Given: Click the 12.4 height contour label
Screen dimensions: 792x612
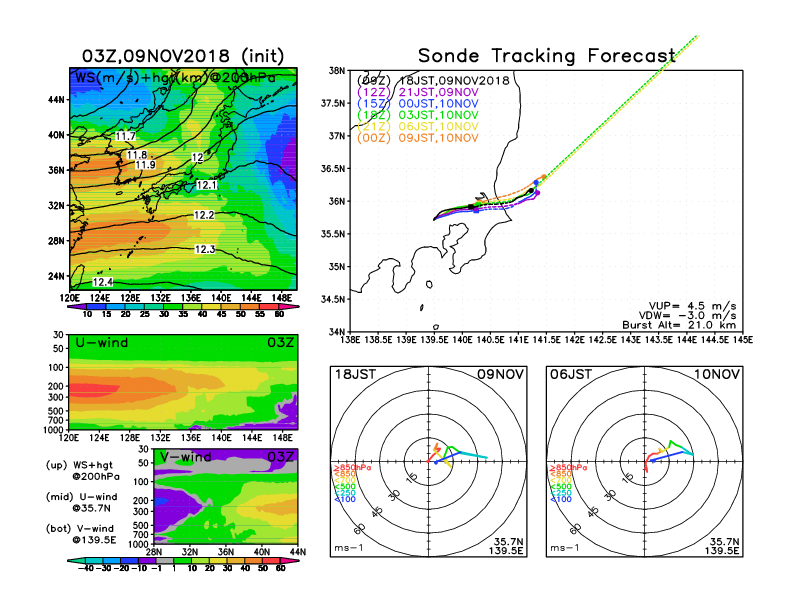Looking at the screenshot, I should [103, 282].
